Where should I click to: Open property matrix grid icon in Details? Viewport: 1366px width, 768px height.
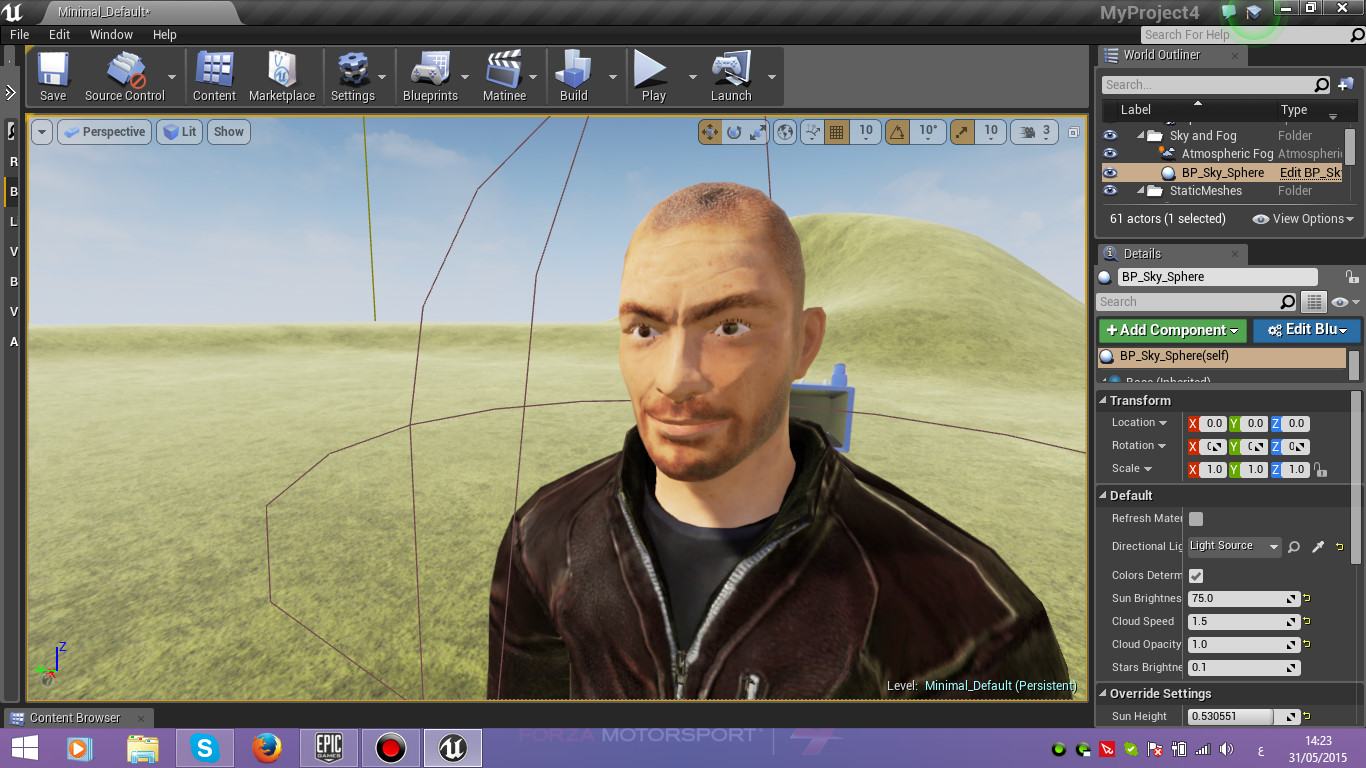click(x=1313, y=302)
